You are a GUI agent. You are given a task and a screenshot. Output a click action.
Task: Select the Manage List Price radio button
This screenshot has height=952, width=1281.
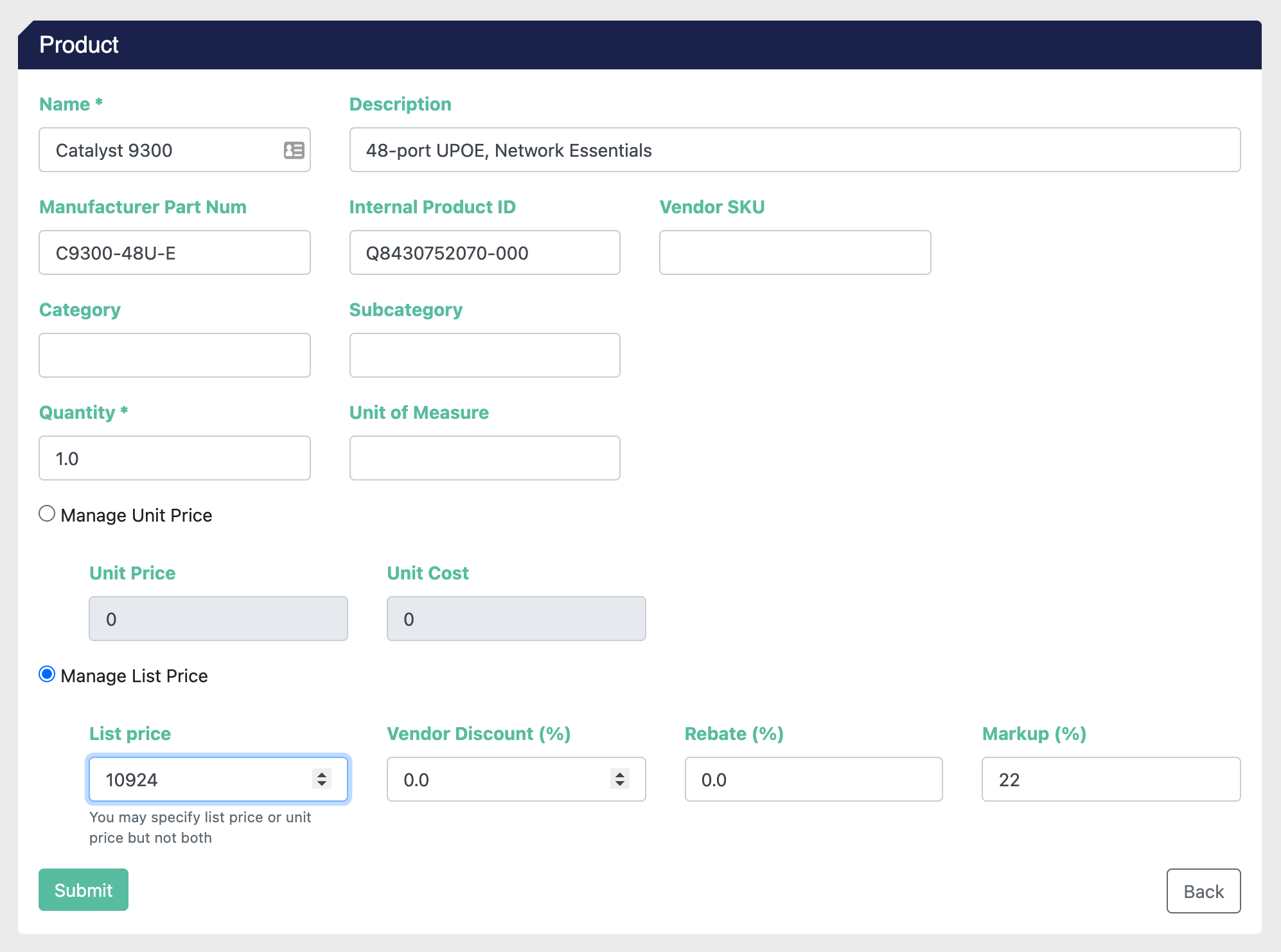(47, 674)
